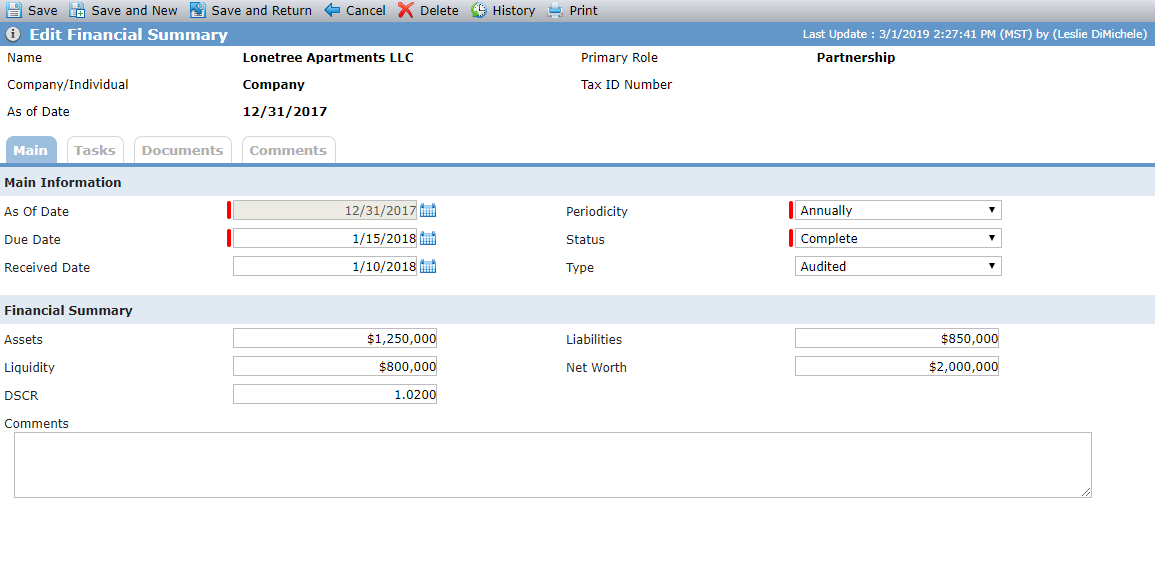Click the red X Delete icon
Screen dimensions: 1155x564
pyautogui.click(x=406, y=10)
